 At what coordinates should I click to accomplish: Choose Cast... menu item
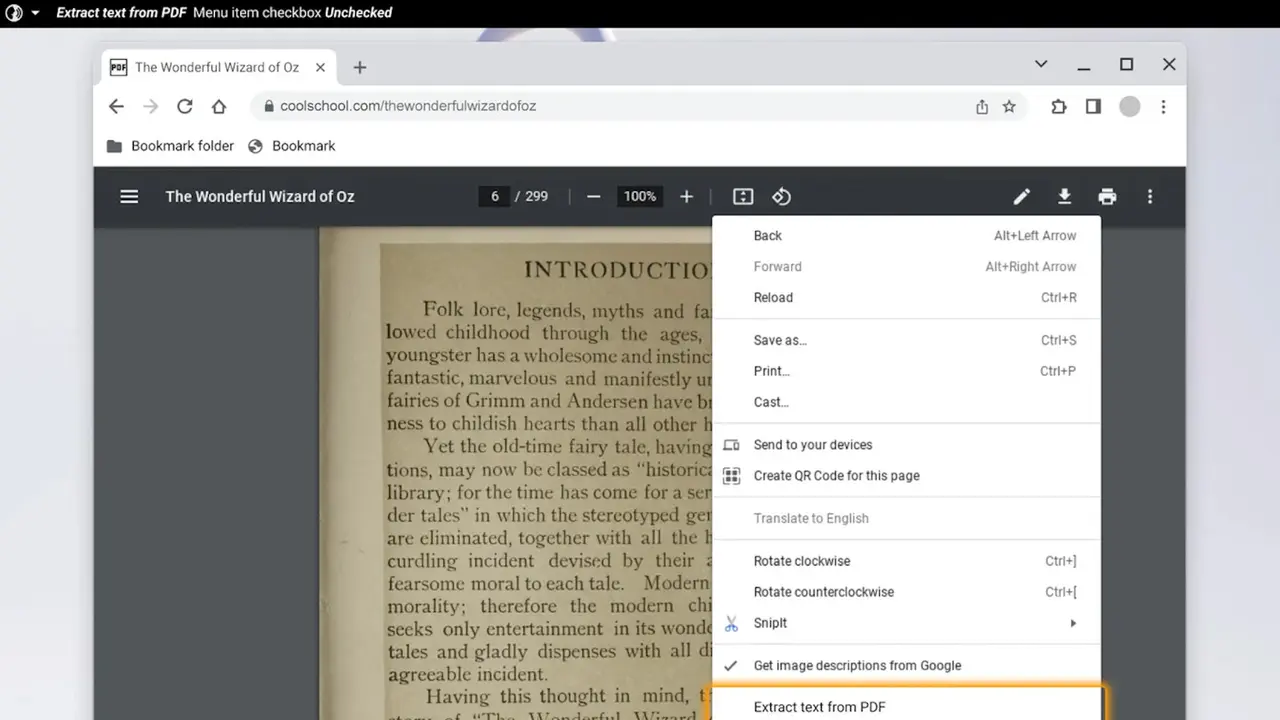click(906, 402)
